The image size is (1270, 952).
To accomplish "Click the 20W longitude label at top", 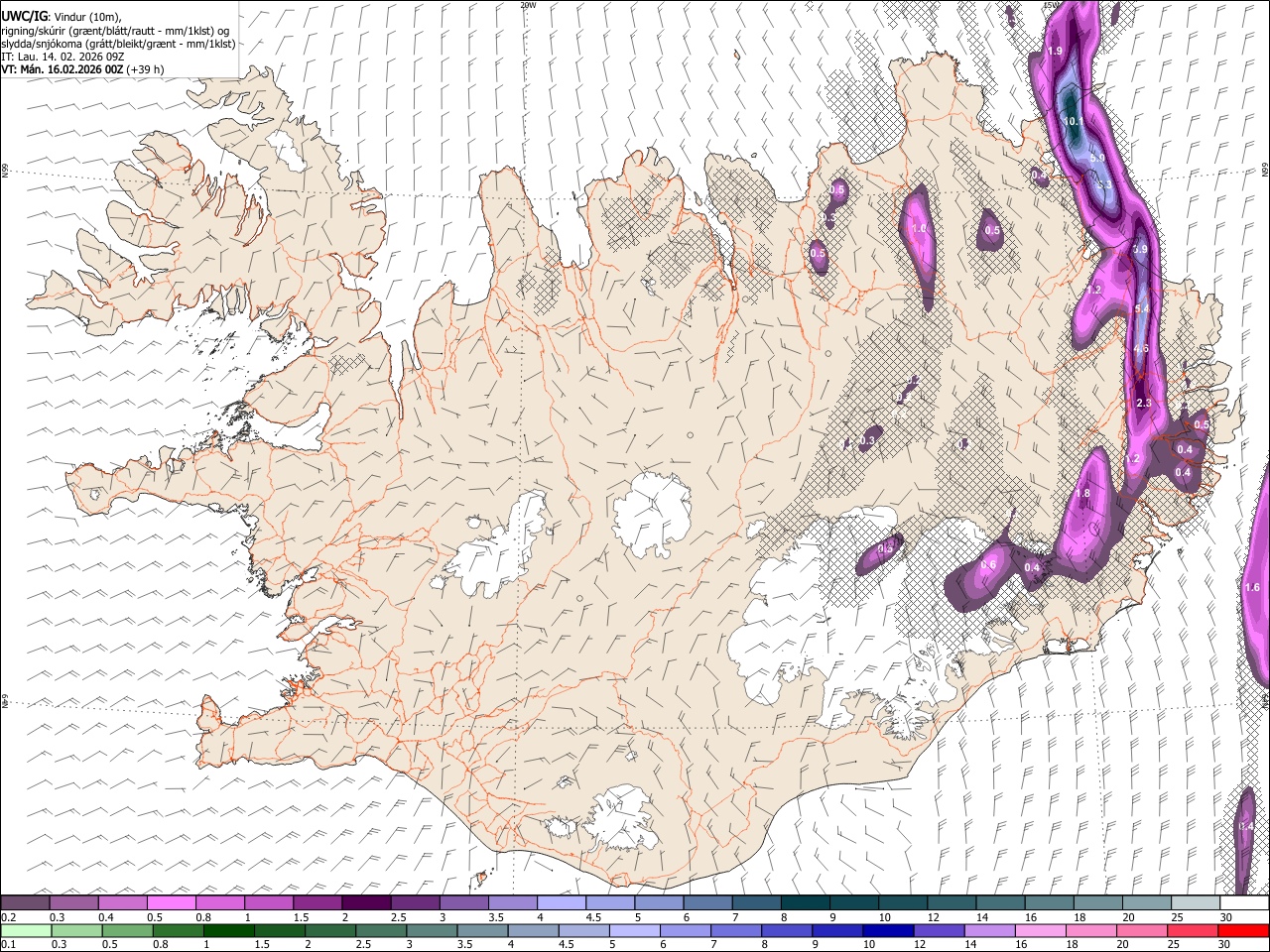I will (x=528, y=5).
